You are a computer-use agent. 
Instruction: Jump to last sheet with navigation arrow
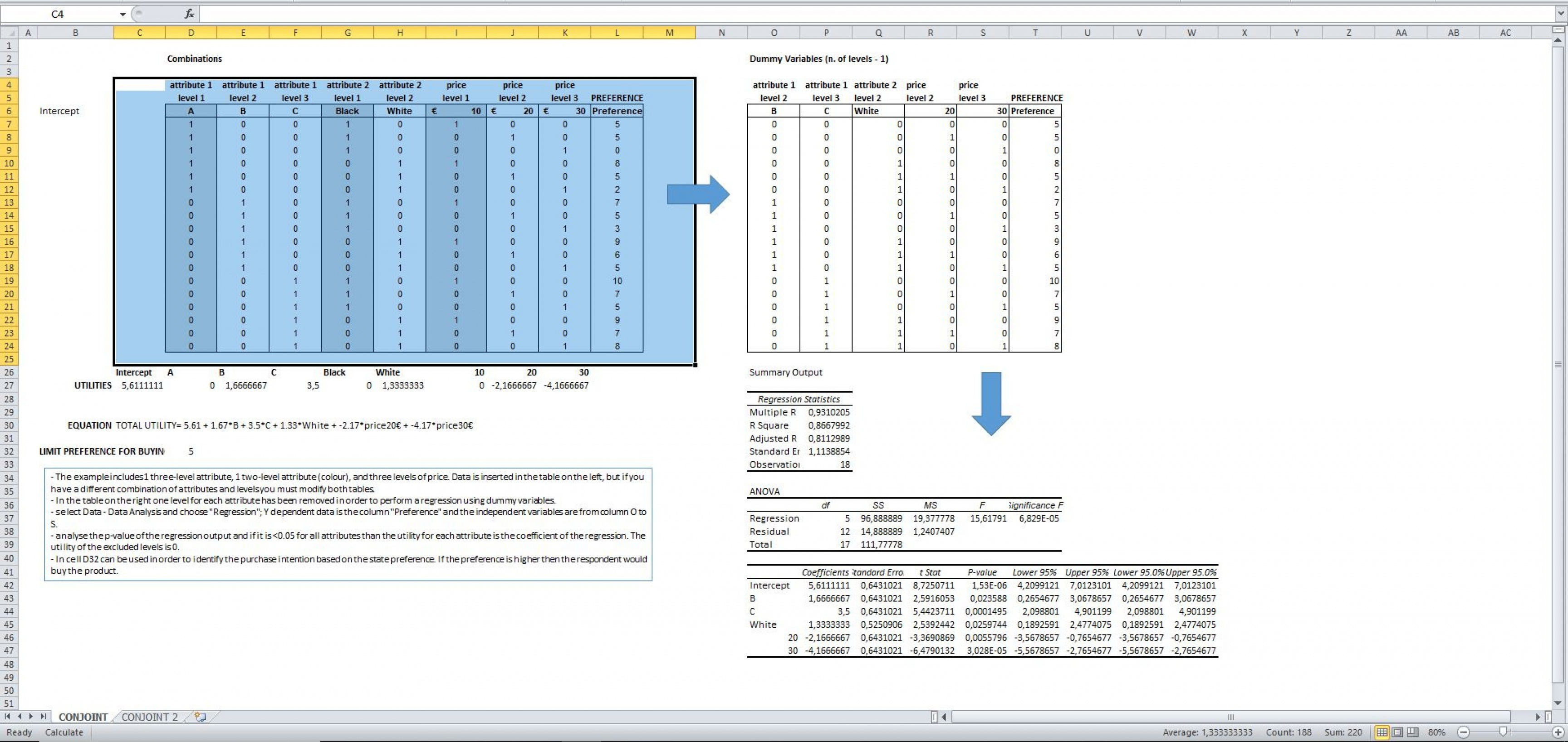(43, 717)
